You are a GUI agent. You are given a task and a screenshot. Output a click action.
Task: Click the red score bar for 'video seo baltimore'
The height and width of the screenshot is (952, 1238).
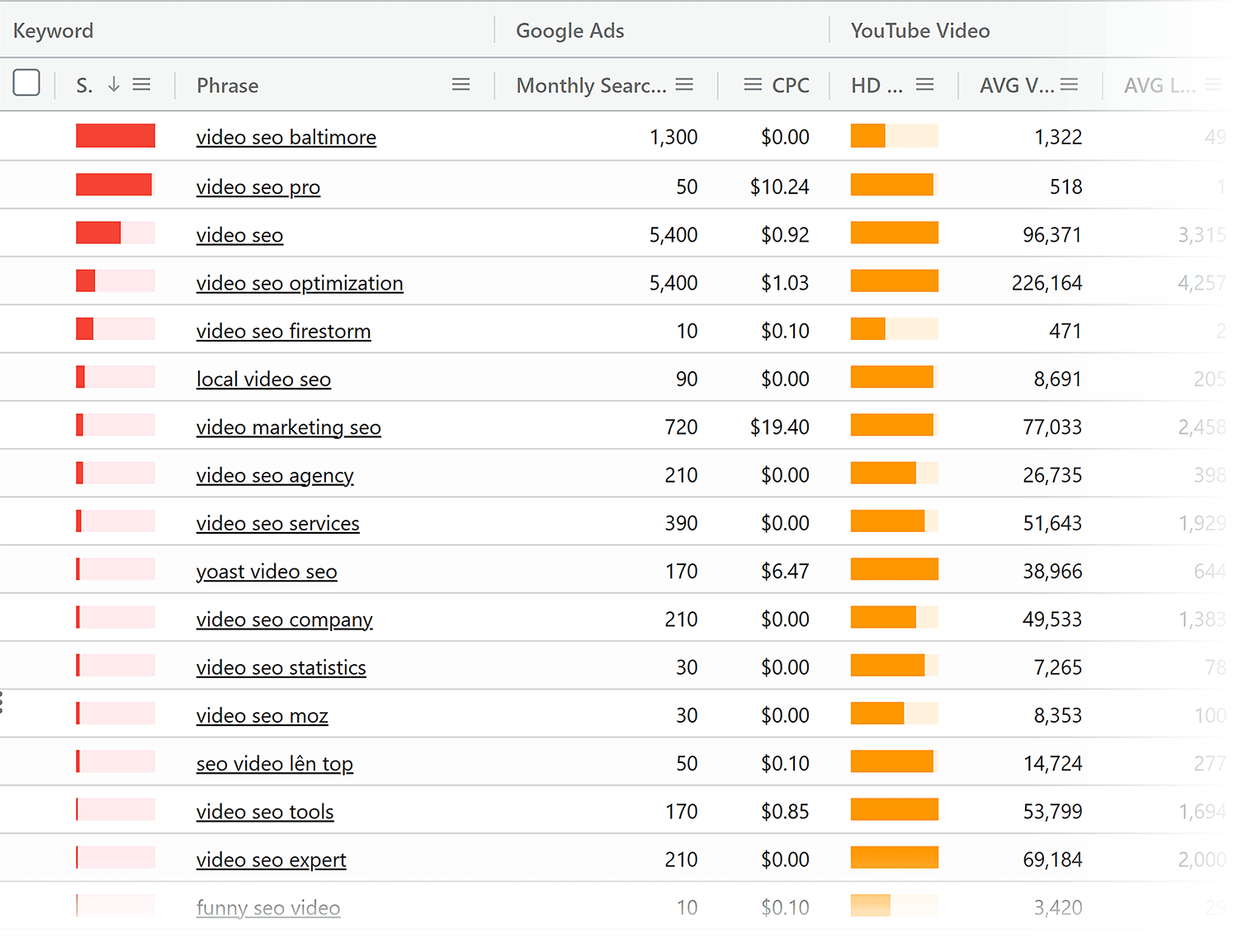coord(116,135)
